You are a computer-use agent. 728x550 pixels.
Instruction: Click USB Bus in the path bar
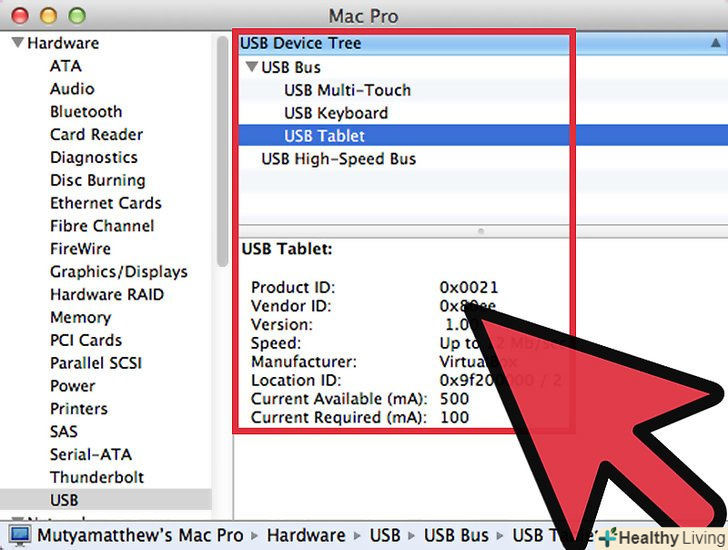pos(456,536)
